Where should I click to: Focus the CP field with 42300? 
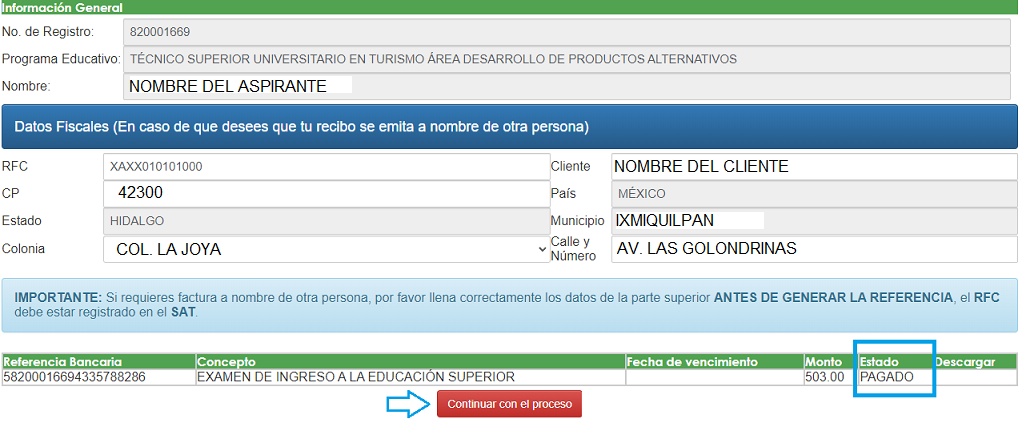pyautogui.click(x=327, y=194)
